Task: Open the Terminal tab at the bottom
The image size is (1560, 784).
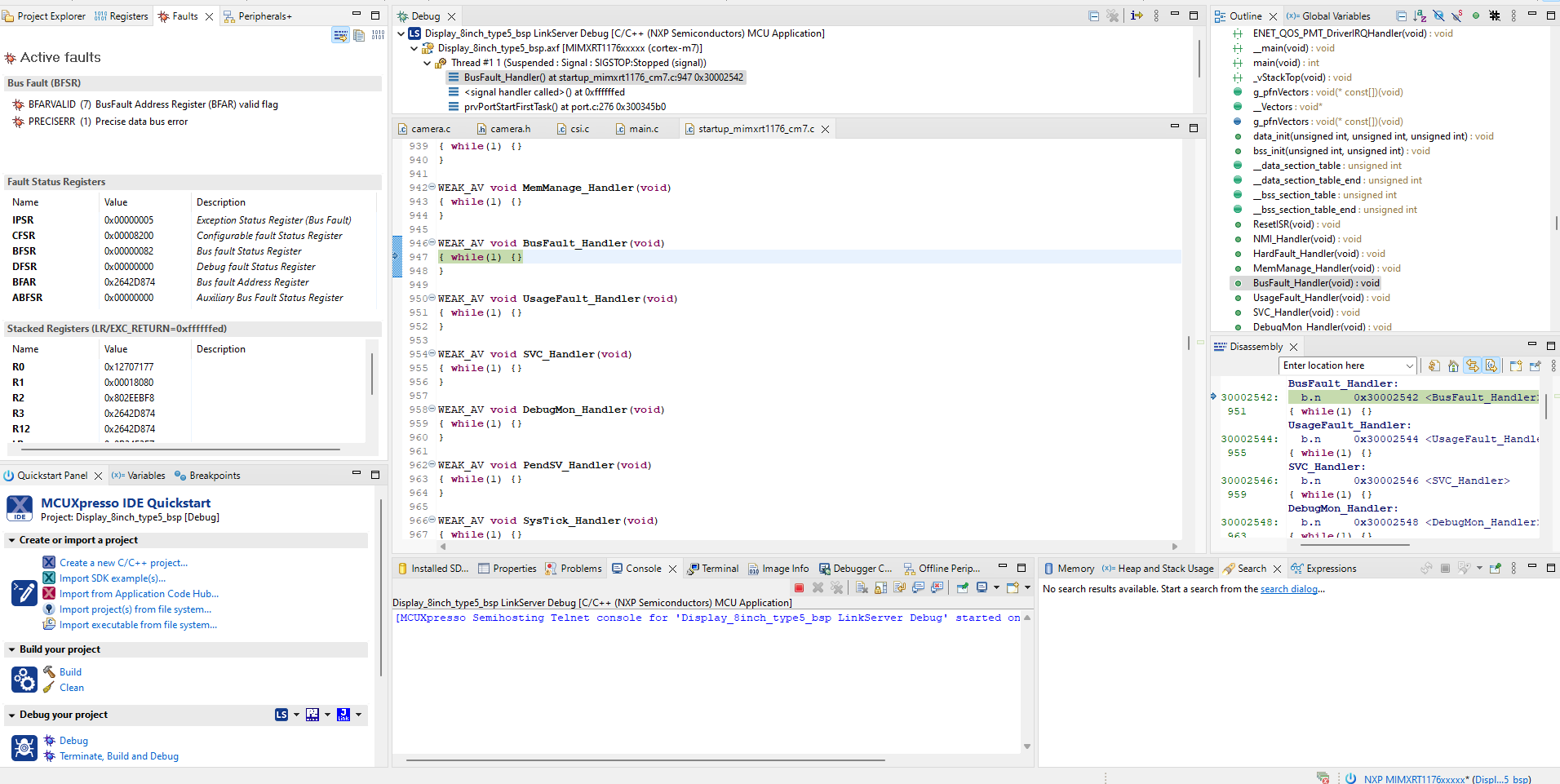Action: click(720, 568)
